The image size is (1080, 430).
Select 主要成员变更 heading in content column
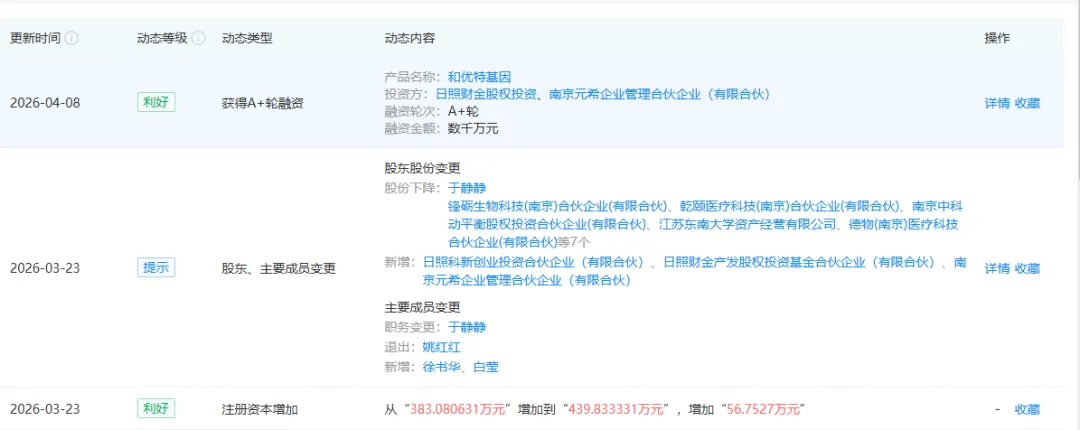tap(422, 307)
